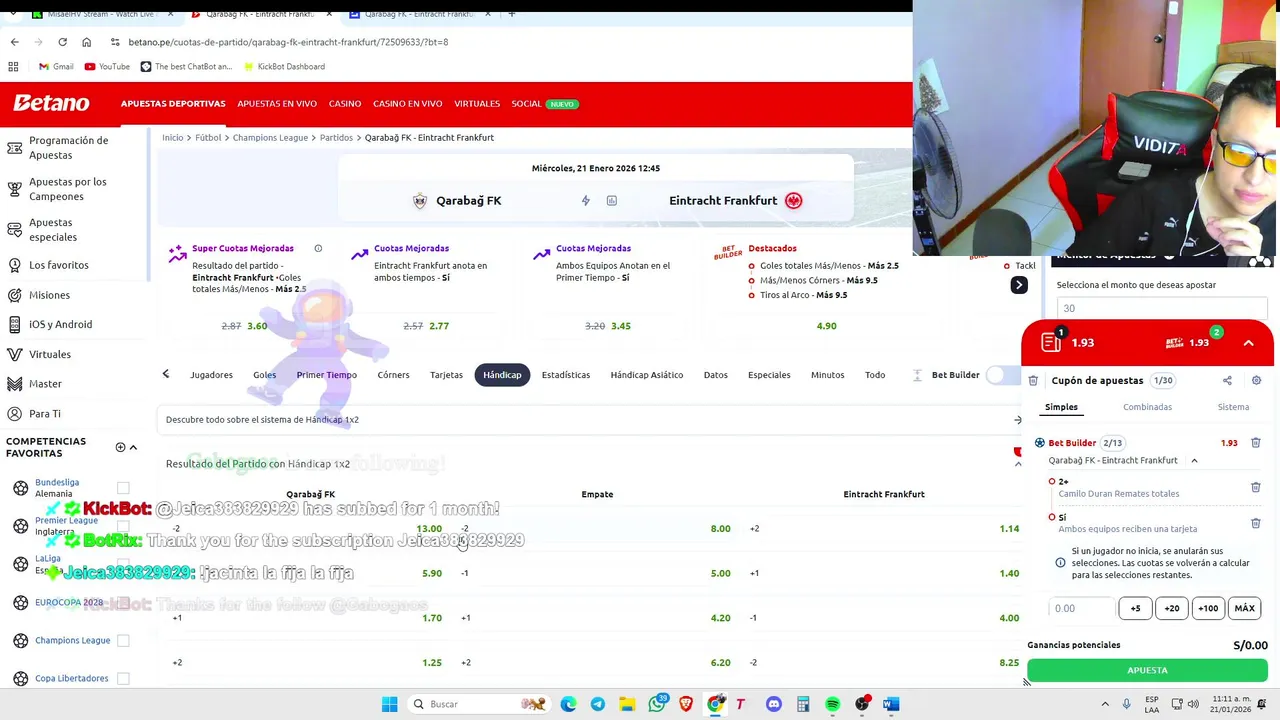The image size is (1280, 720).
Task: Switch to the Combinadas bet slip tab
Action: click(1147, 407)
